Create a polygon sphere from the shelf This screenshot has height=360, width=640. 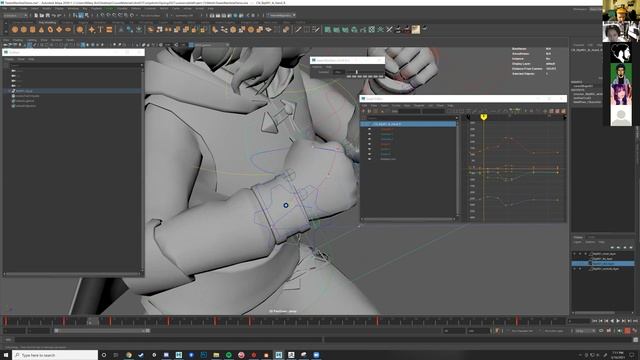coord(15,29)
